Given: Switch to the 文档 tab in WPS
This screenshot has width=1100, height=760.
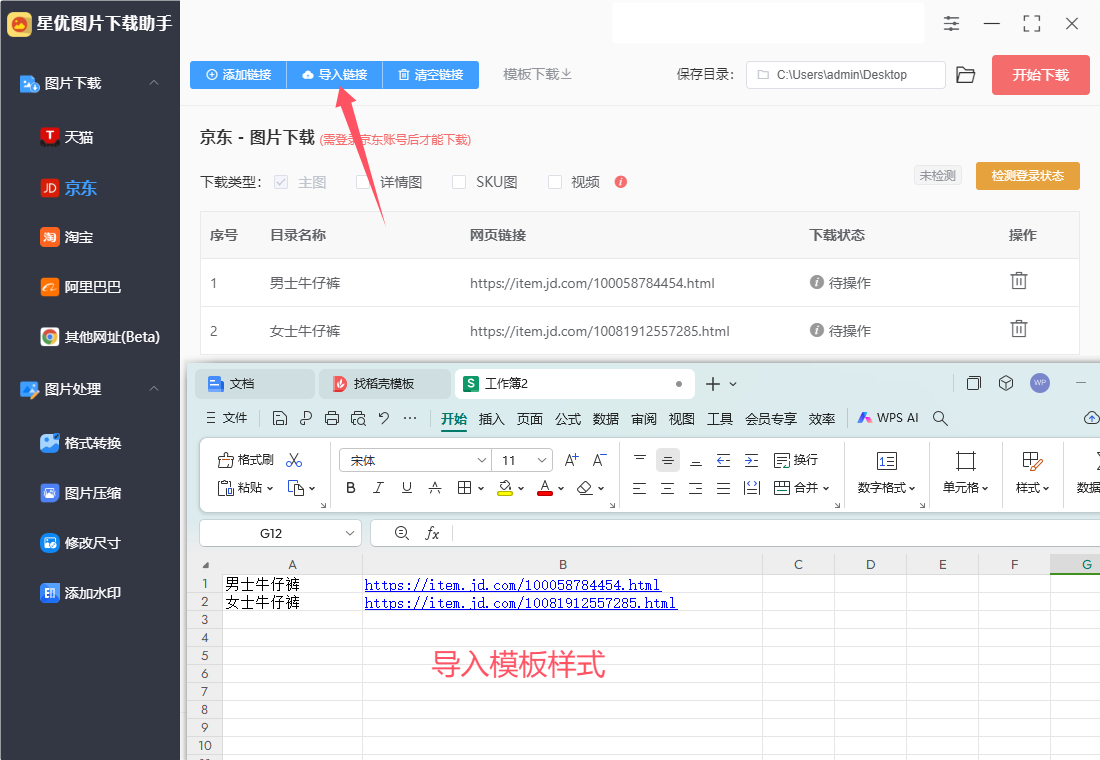Looking at the screenshot, I should click(x=255, y=384).
